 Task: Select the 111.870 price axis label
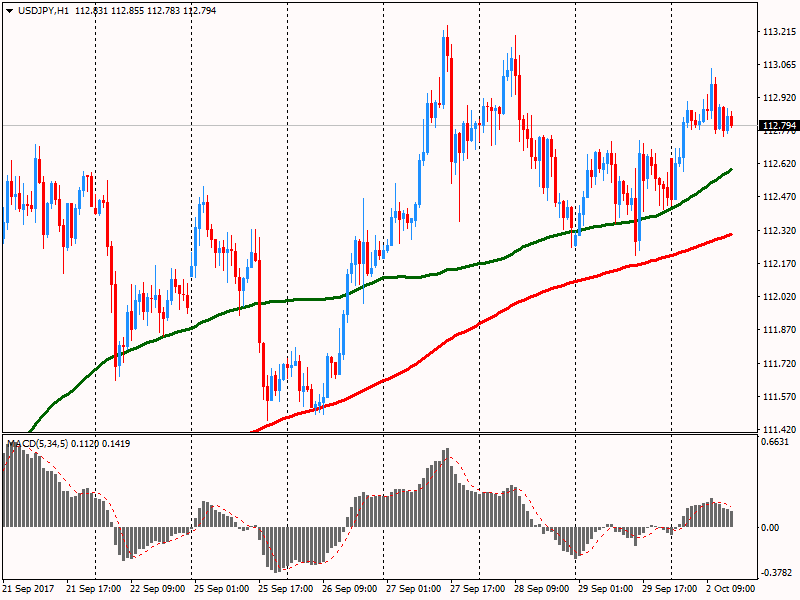[779, 330]
